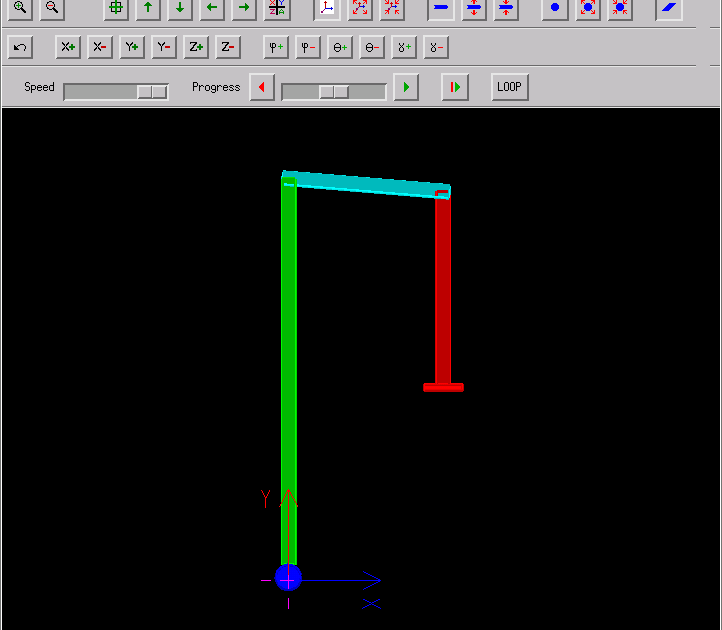Click the red vertical column in the viewport
The image size is (722, 630).
pyautogui.click(x=443, y=290)
